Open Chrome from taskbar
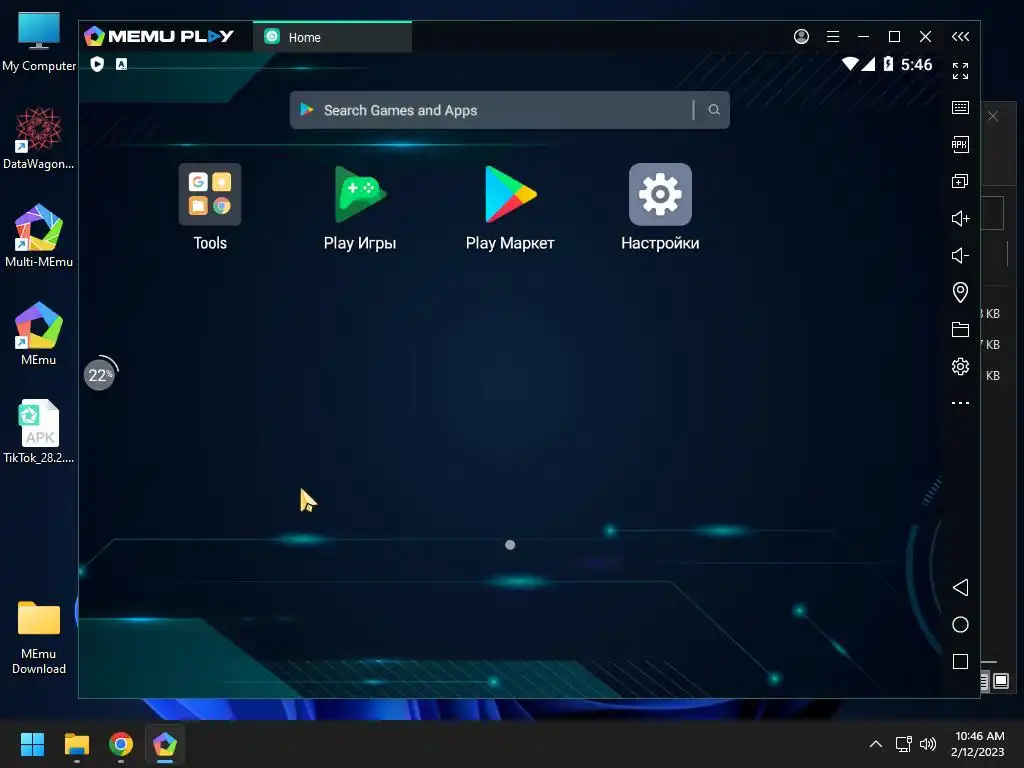Image resolution: width=1024 pixels, height=768 pixels. [121, 744]
